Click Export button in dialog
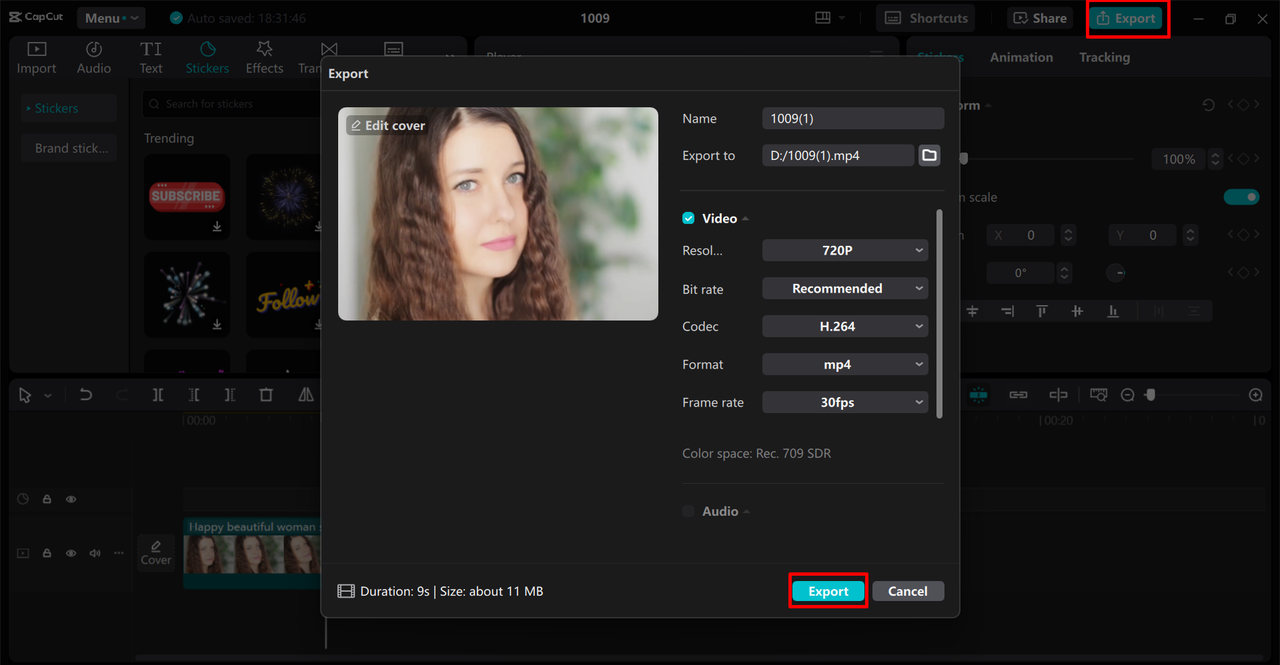Screen dimensions: 1280x665 [x=828, y=591]
